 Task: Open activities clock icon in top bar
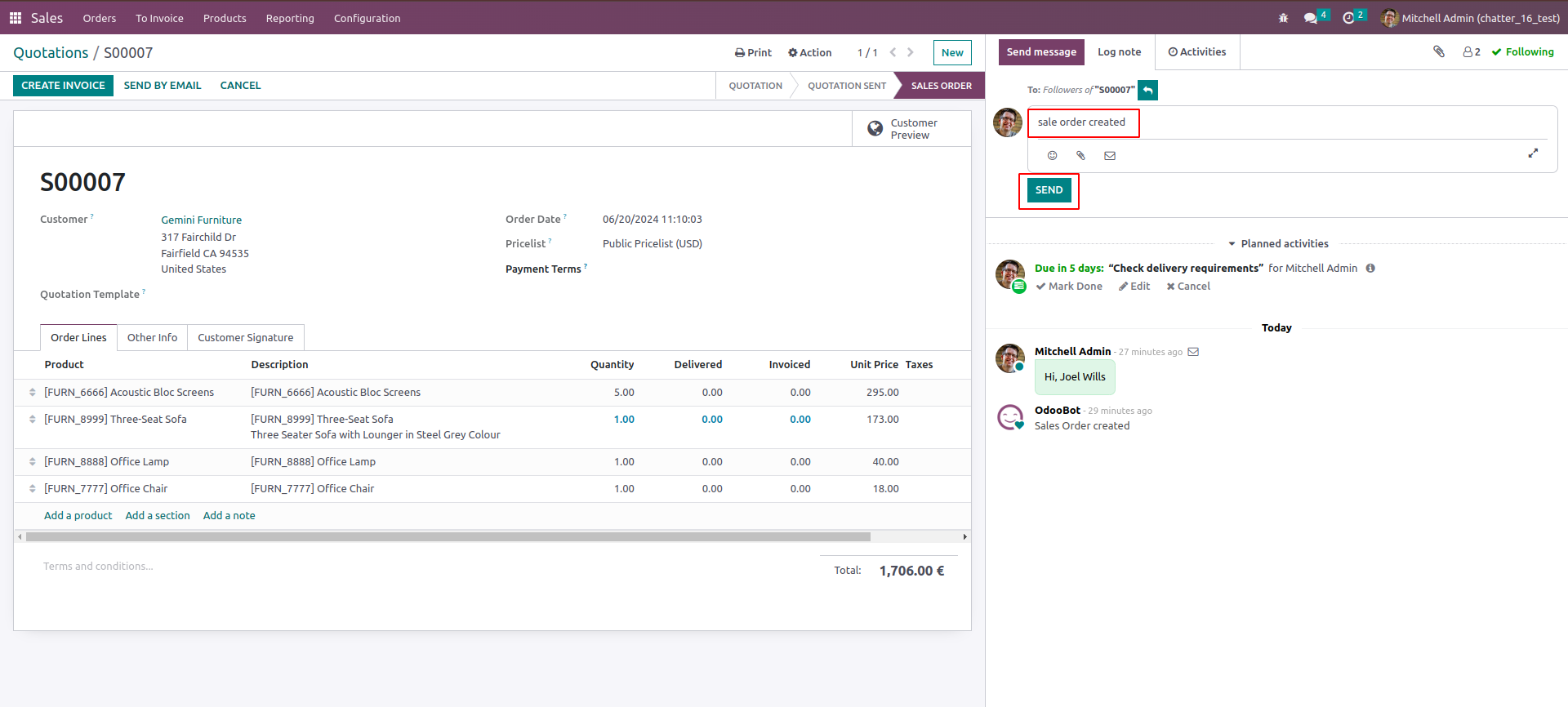coord(1353,17)
